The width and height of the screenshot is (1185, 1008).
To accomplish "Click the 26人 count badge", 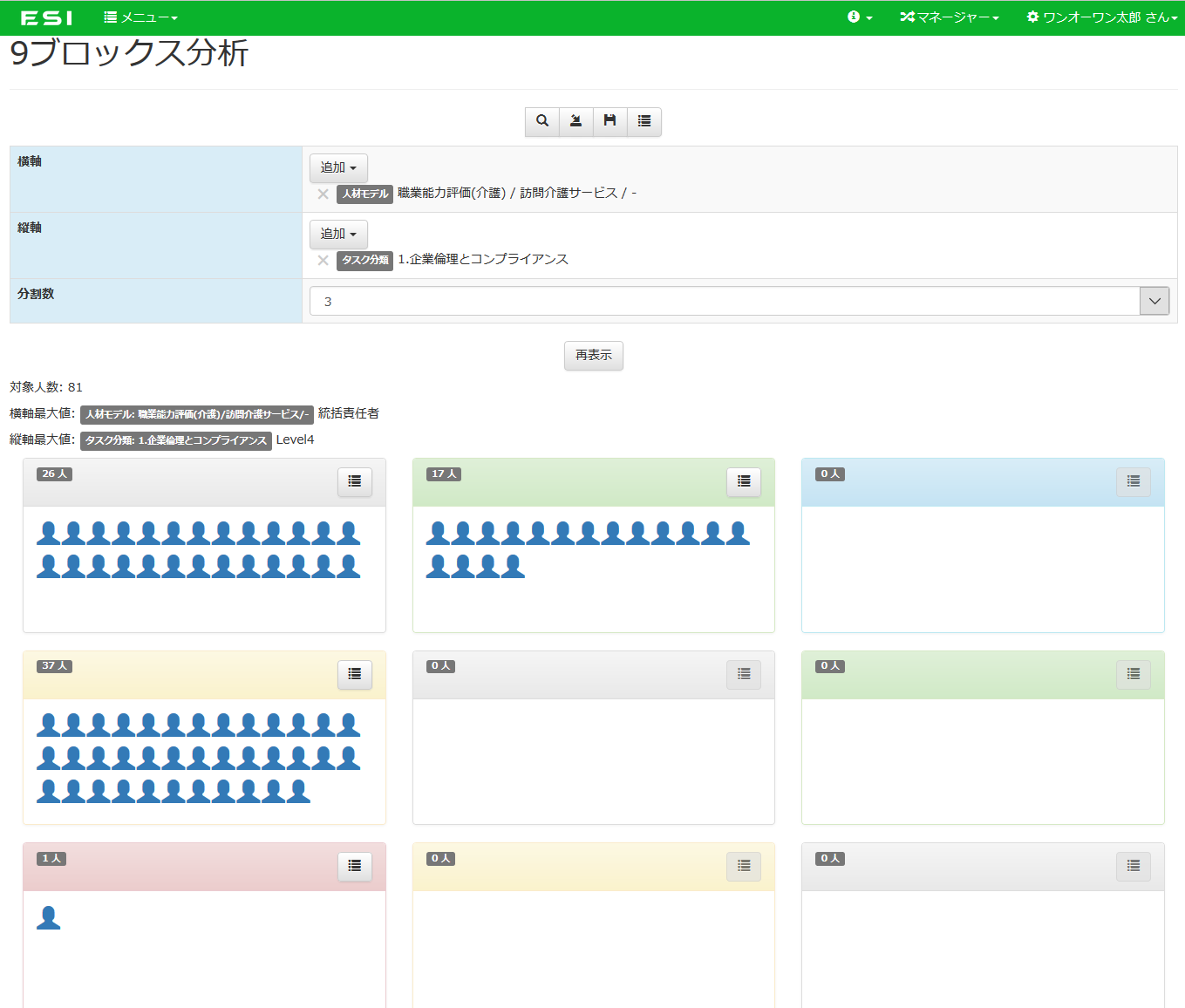I will point(54,473).
